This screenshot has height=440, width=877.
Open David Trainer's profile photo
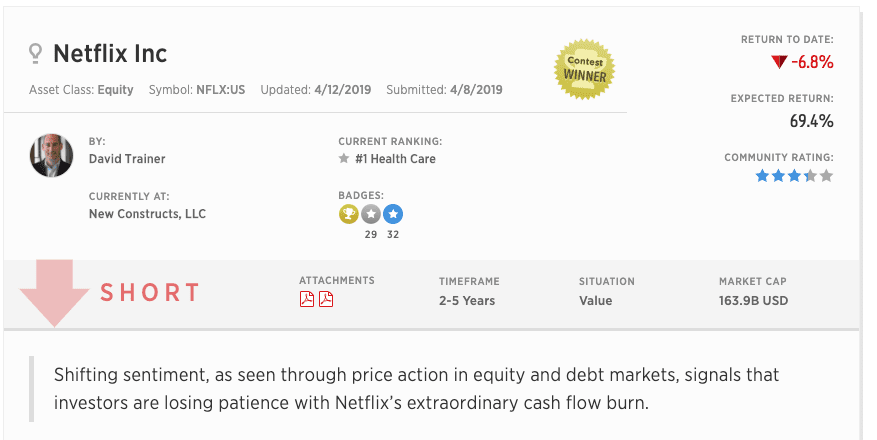pyautogui.click(x=51, y=155)
